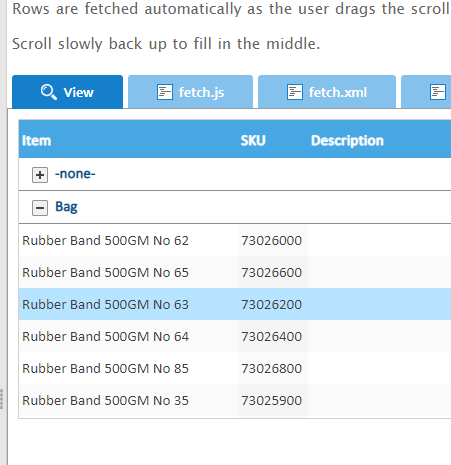The width and height of the screenshot is (451, 465).
Task: Switch to the fetch.xml tab
Action: 327,92
